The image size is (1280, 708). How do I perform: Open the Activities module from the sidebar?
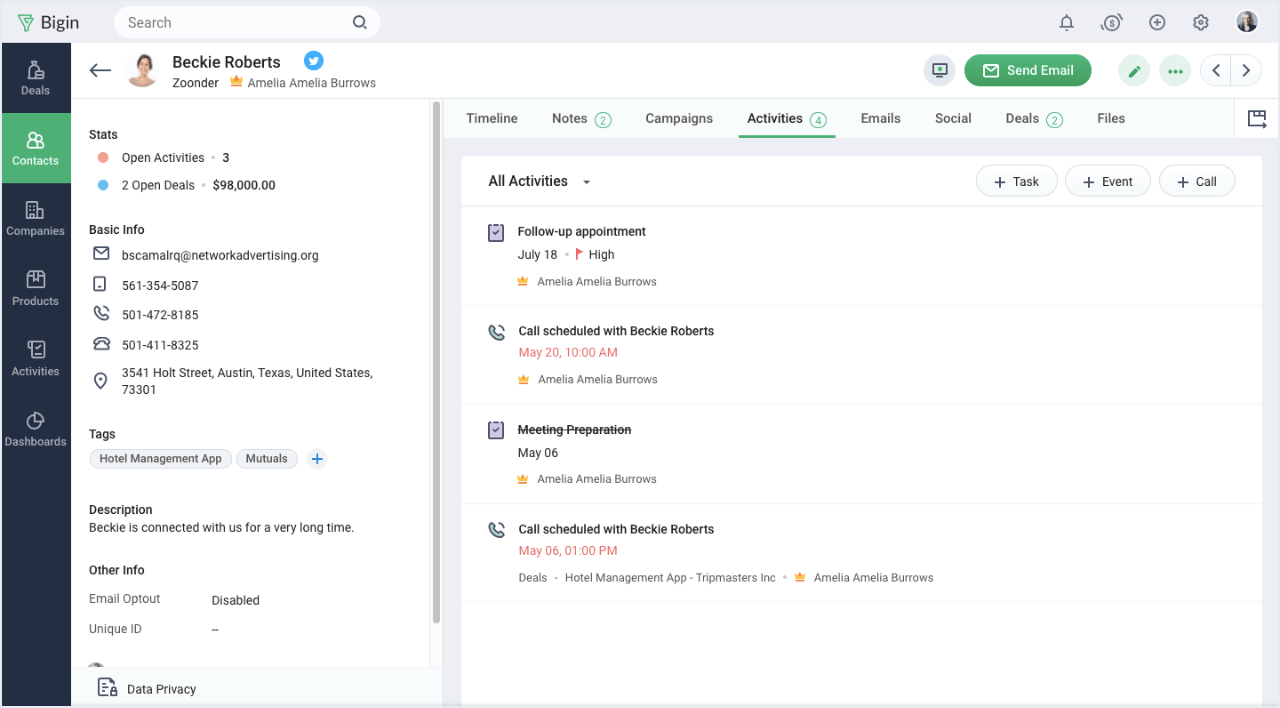coord(35,360)
